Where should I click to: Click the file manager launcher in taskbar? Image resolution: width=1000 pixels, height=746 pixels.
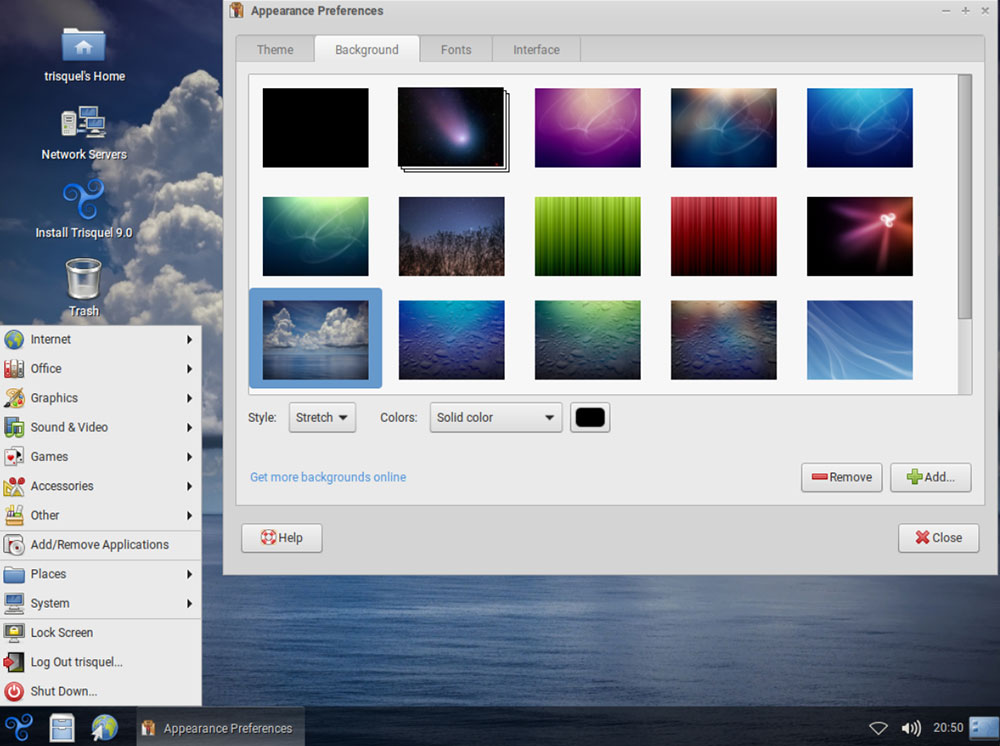62,727
